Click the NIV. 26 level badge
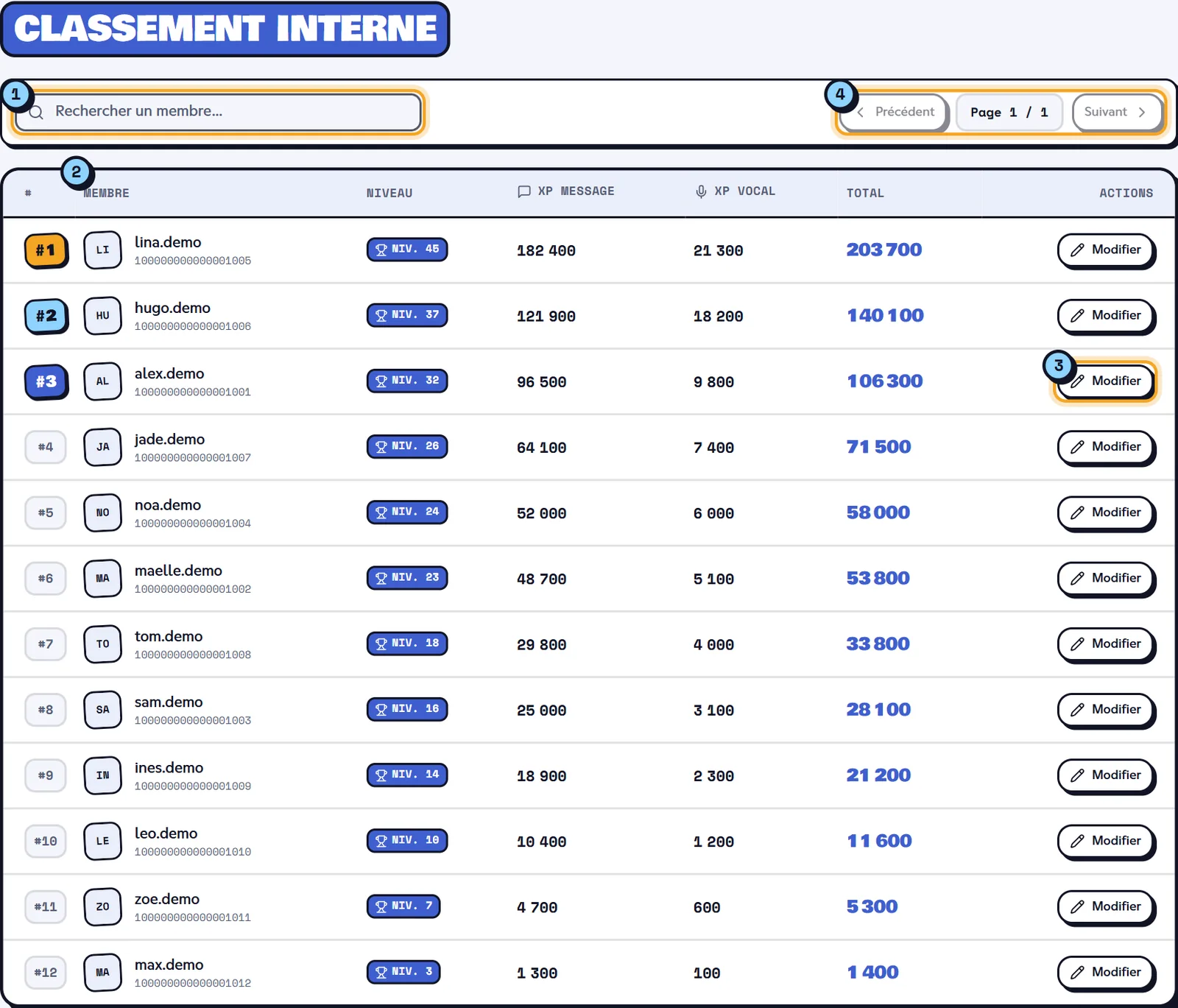Image resolution: width=1178 pixels, height=1008 pixels. pos(407,445)
